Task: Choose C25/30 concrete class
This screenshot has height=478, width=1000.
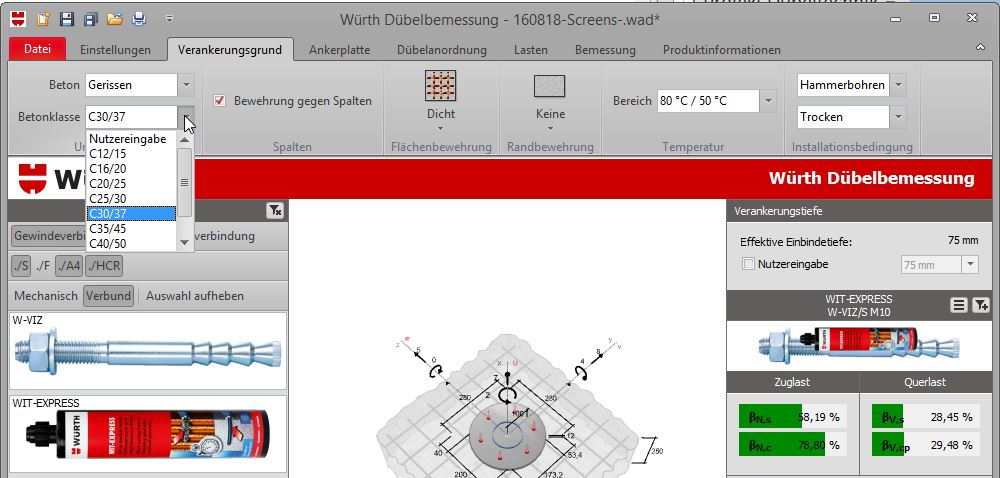Action: click(131, 198)
